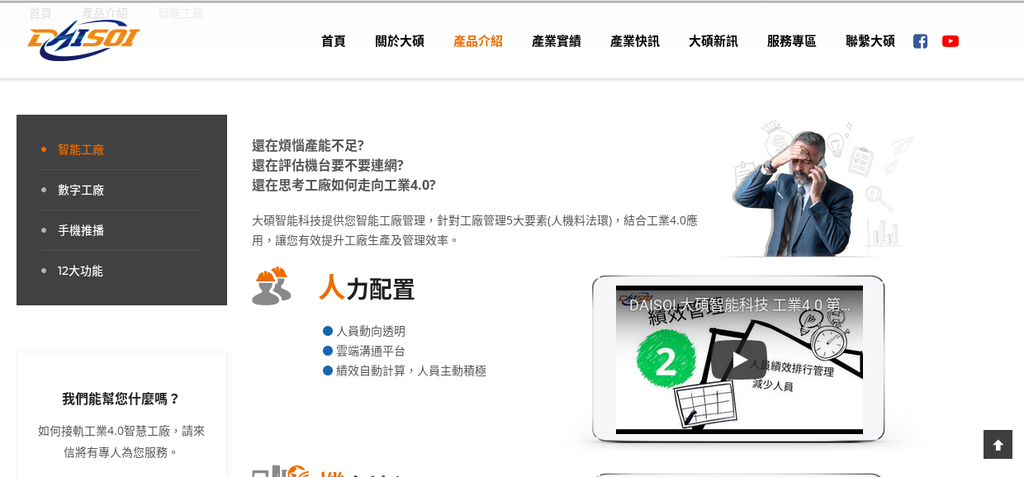The height and width of the screenshot is (477, 1024).
Task: Select 數字工廠 in the sidebar
Action: tap(81, 190)
